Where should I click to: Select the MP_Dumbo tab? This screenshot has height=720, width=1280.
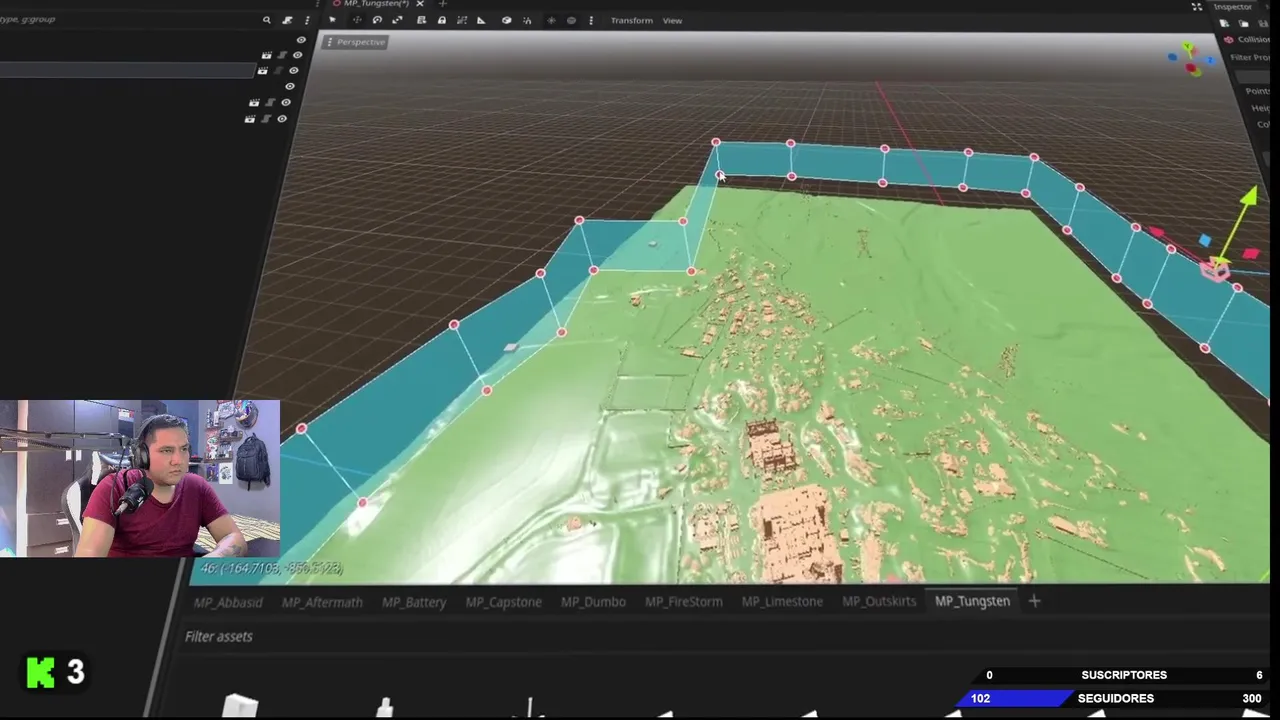point(593,602)
